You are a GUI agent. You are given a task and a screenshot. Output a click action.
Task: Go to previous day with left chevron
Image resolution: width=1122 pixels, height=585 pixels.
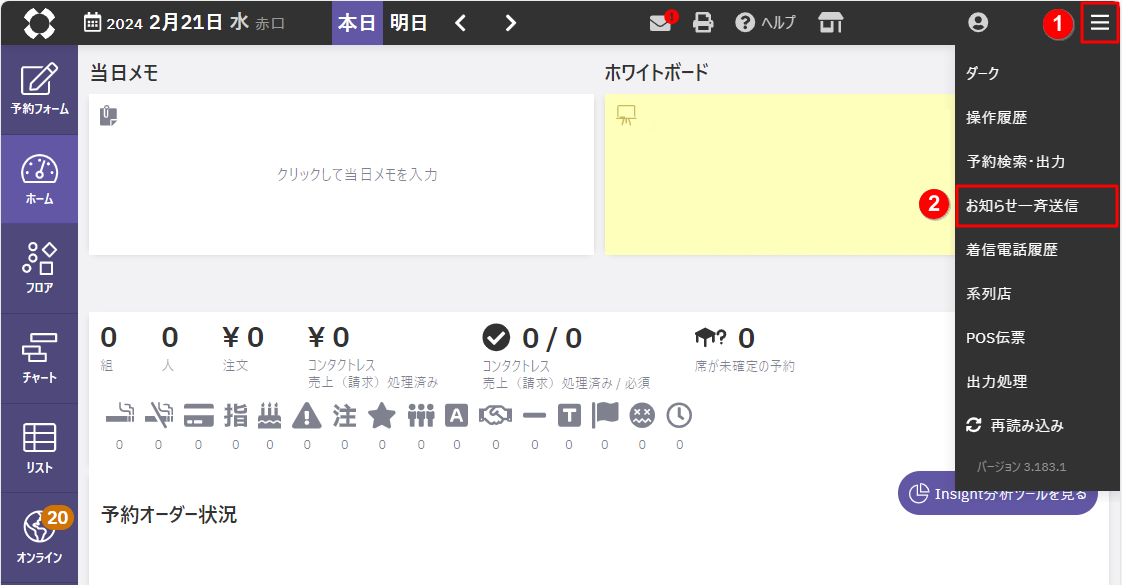click(461, 23)
